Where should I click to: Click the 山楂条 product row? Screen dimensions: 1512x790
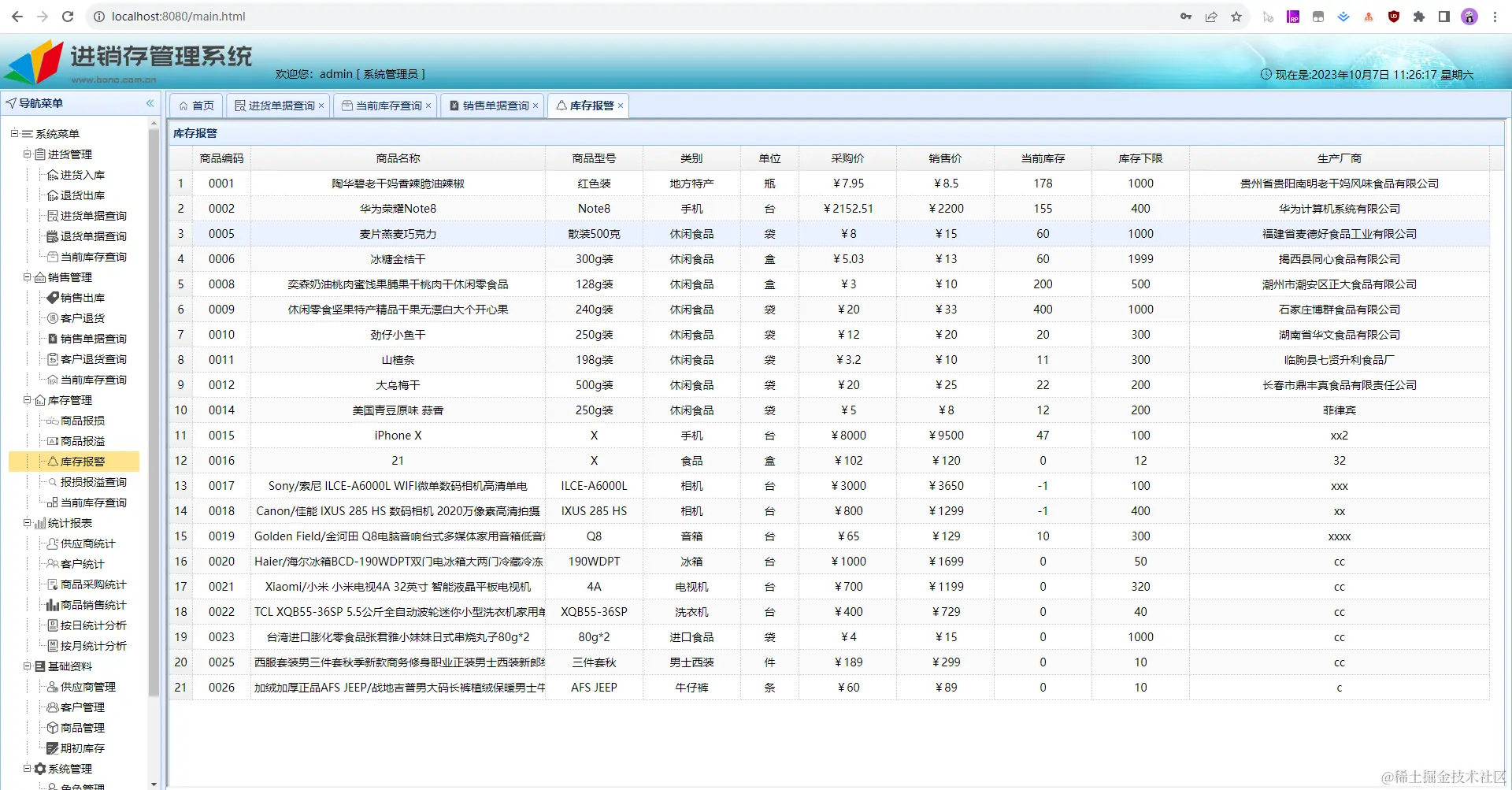click(829, 360)
